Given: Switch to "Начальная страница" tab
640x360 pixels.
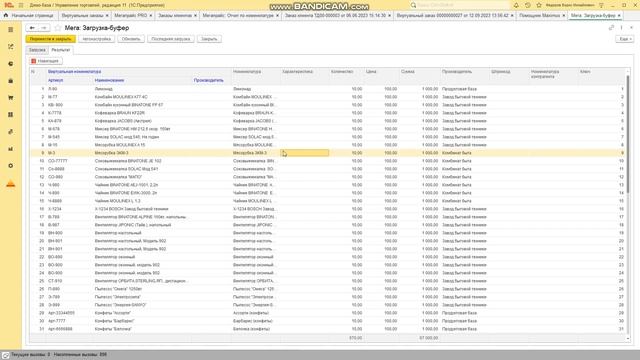Looking at the screenshot, I should [x=32, y=16].
